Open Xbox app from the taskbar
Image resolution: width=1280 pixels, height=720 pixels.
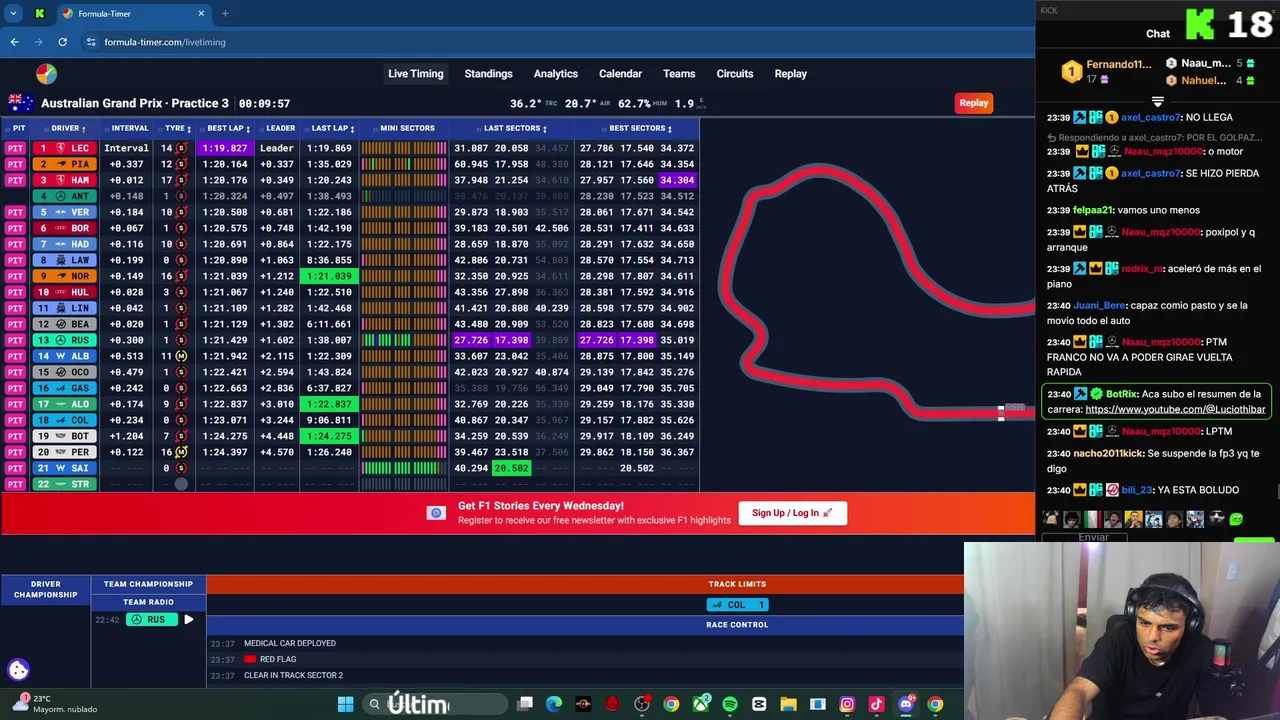coord(701,705)
